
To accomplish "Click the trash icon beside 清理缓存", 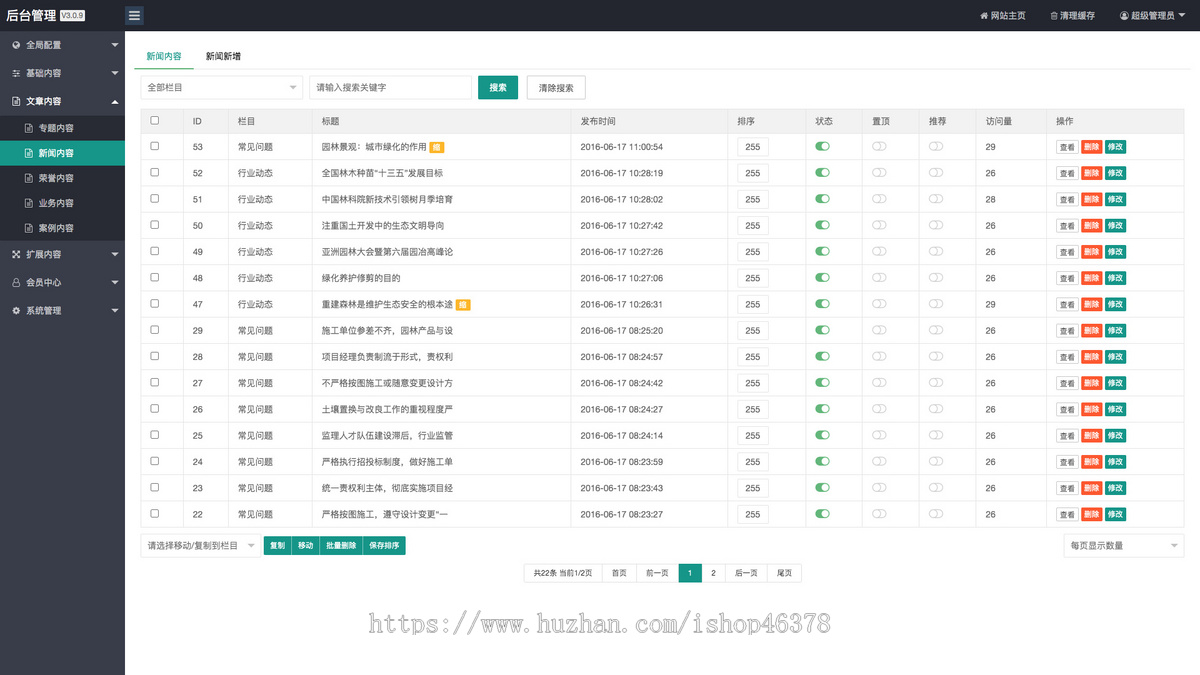I will (x=1054, y=16).
